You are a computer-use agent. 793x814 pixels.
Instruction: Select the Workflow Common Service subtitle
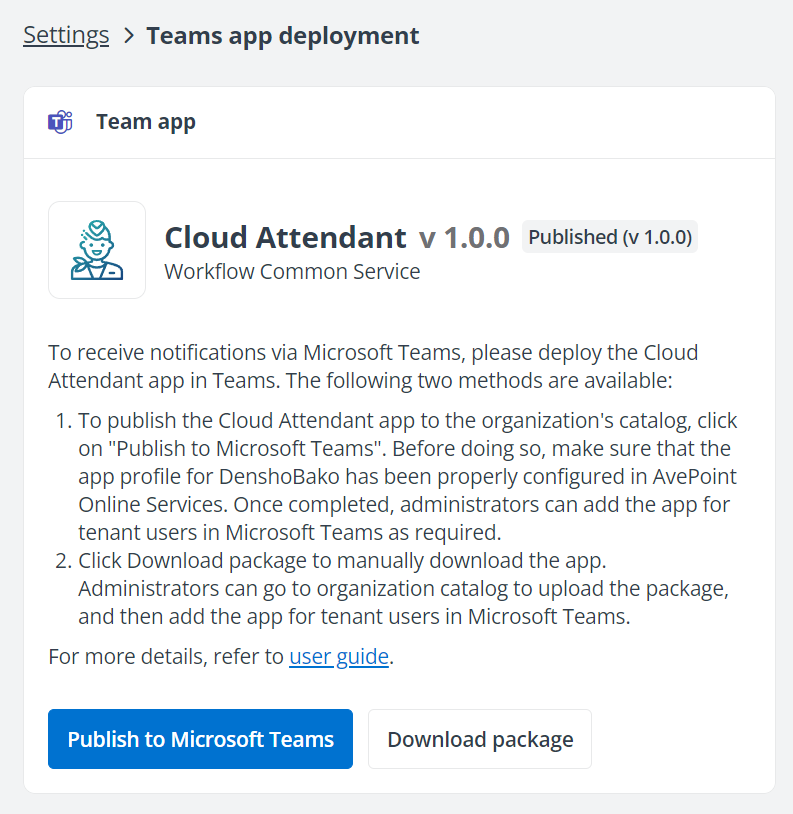(292, 271)
